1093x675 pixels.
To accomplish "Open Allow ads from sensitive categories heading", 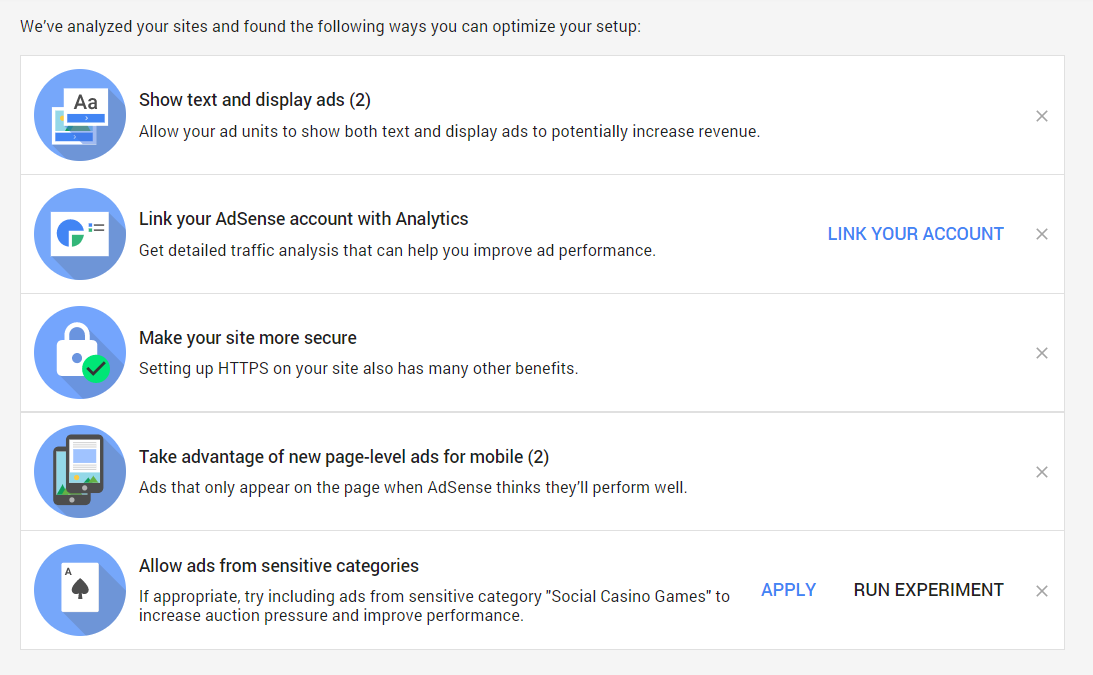I will 279,566.
